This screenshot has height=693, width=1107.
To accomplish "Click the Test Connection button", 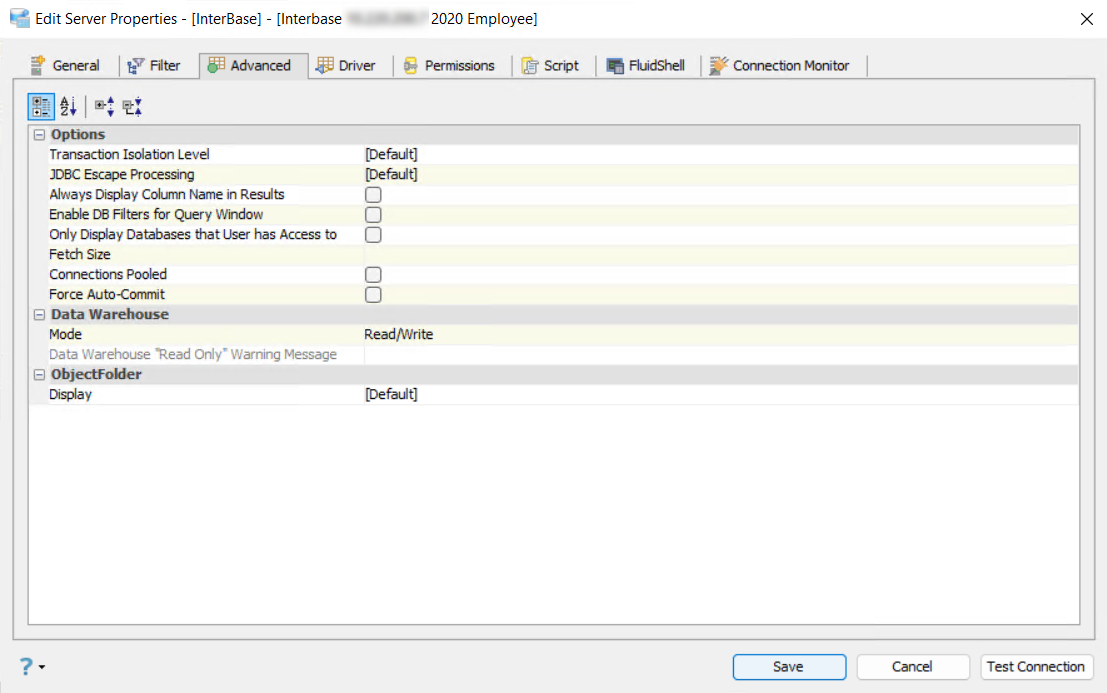I will (1036, 667).
